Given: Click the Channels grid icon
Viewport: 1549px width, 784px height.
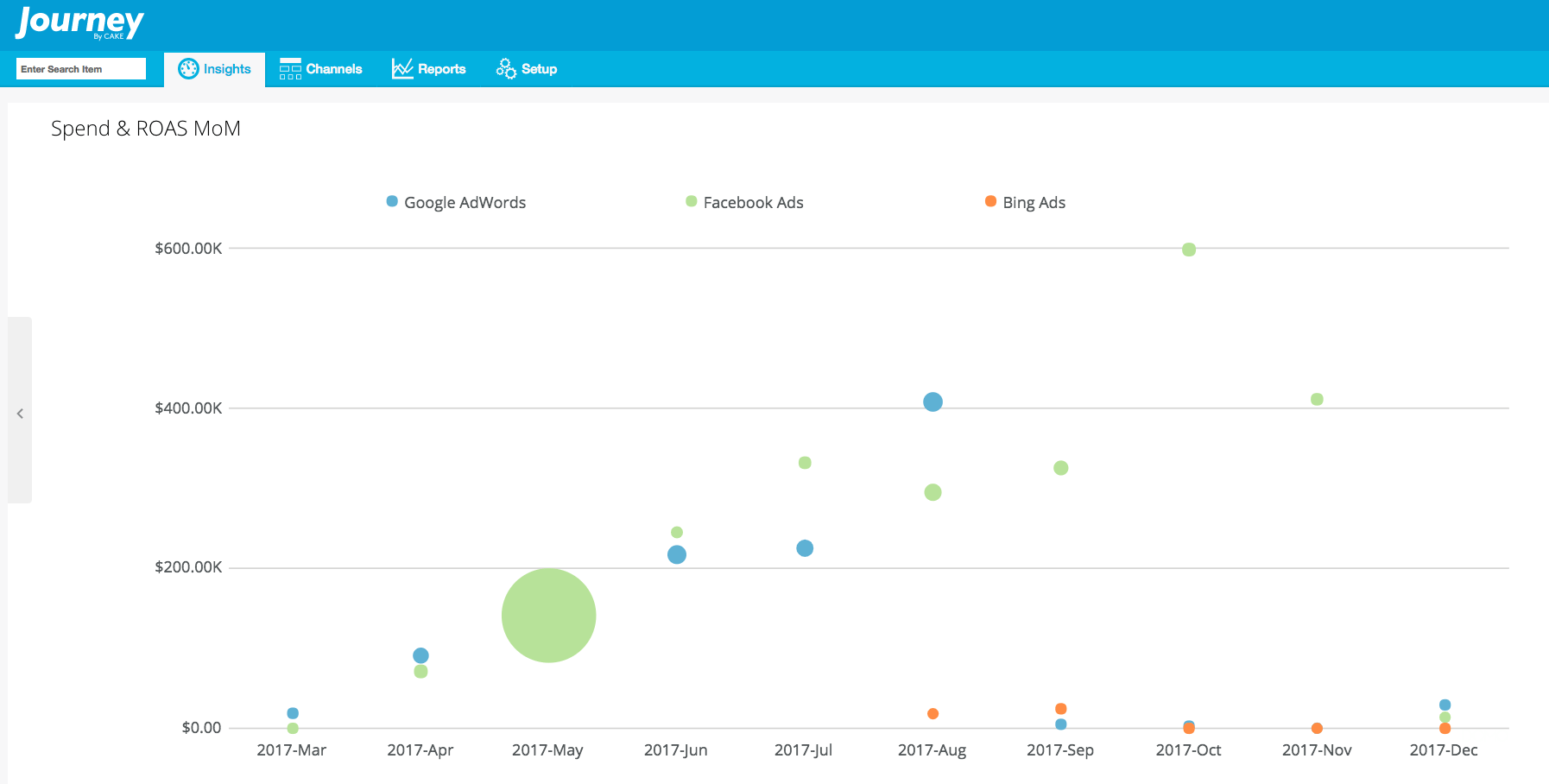Looking at the screenshot, I should [x=290, y=69].
